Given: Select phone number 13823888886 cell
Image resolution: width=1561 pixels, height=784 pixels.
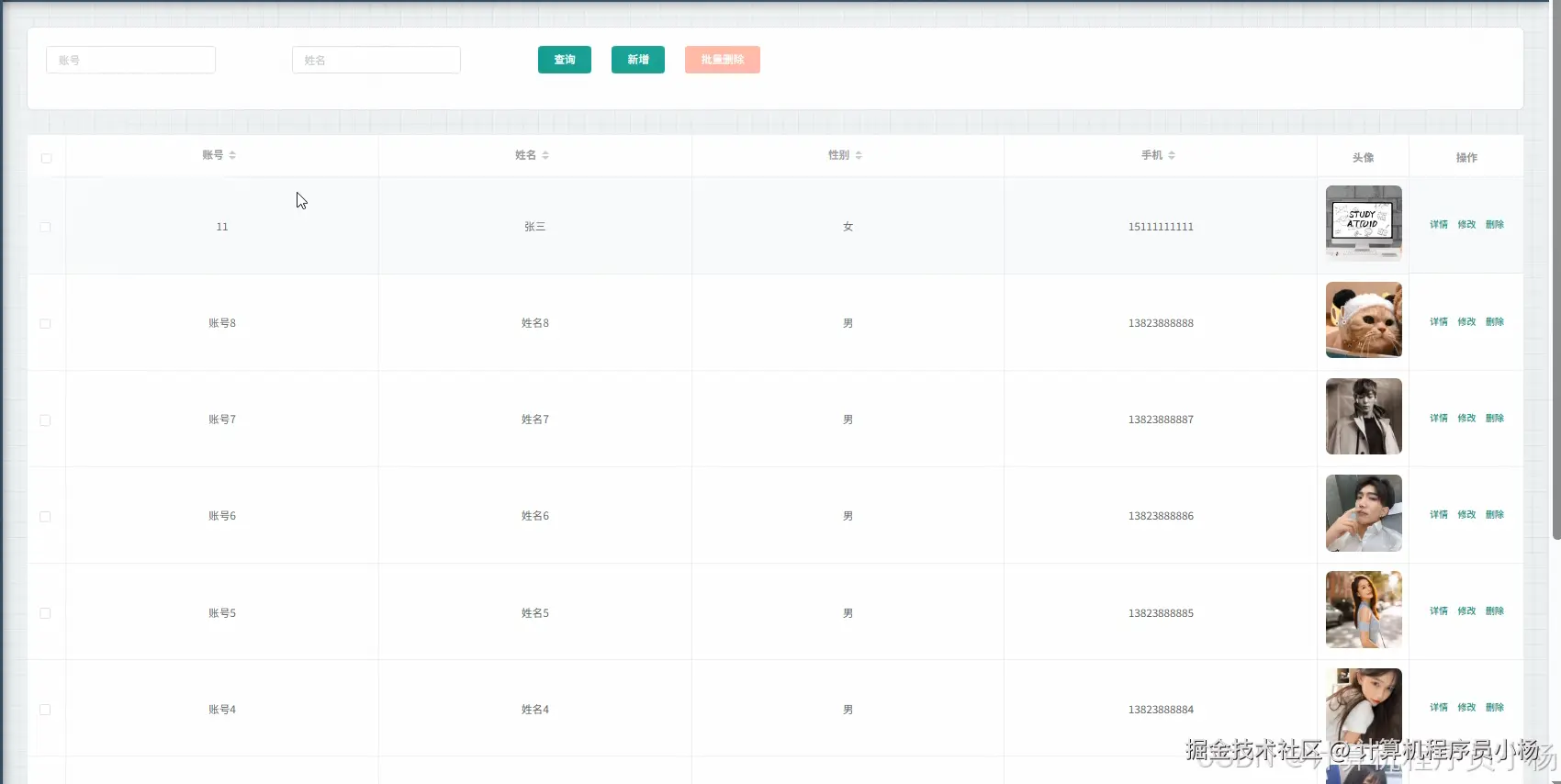Looking at the screenshot, I should (1161, 516).
